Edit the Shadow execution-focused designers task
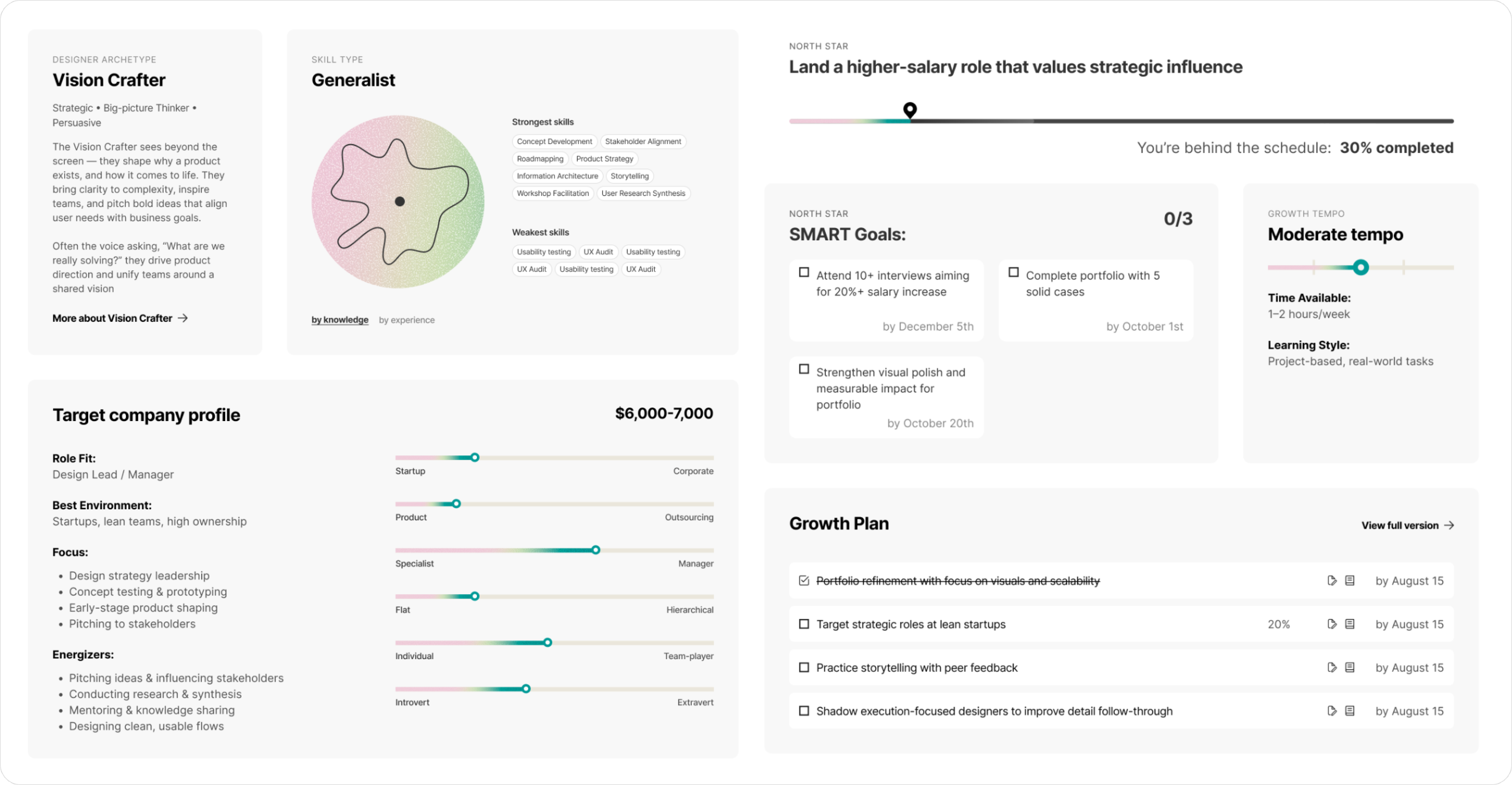Image resolution: width=1512 pixels, height=785 pixels. pos(1332,711)
